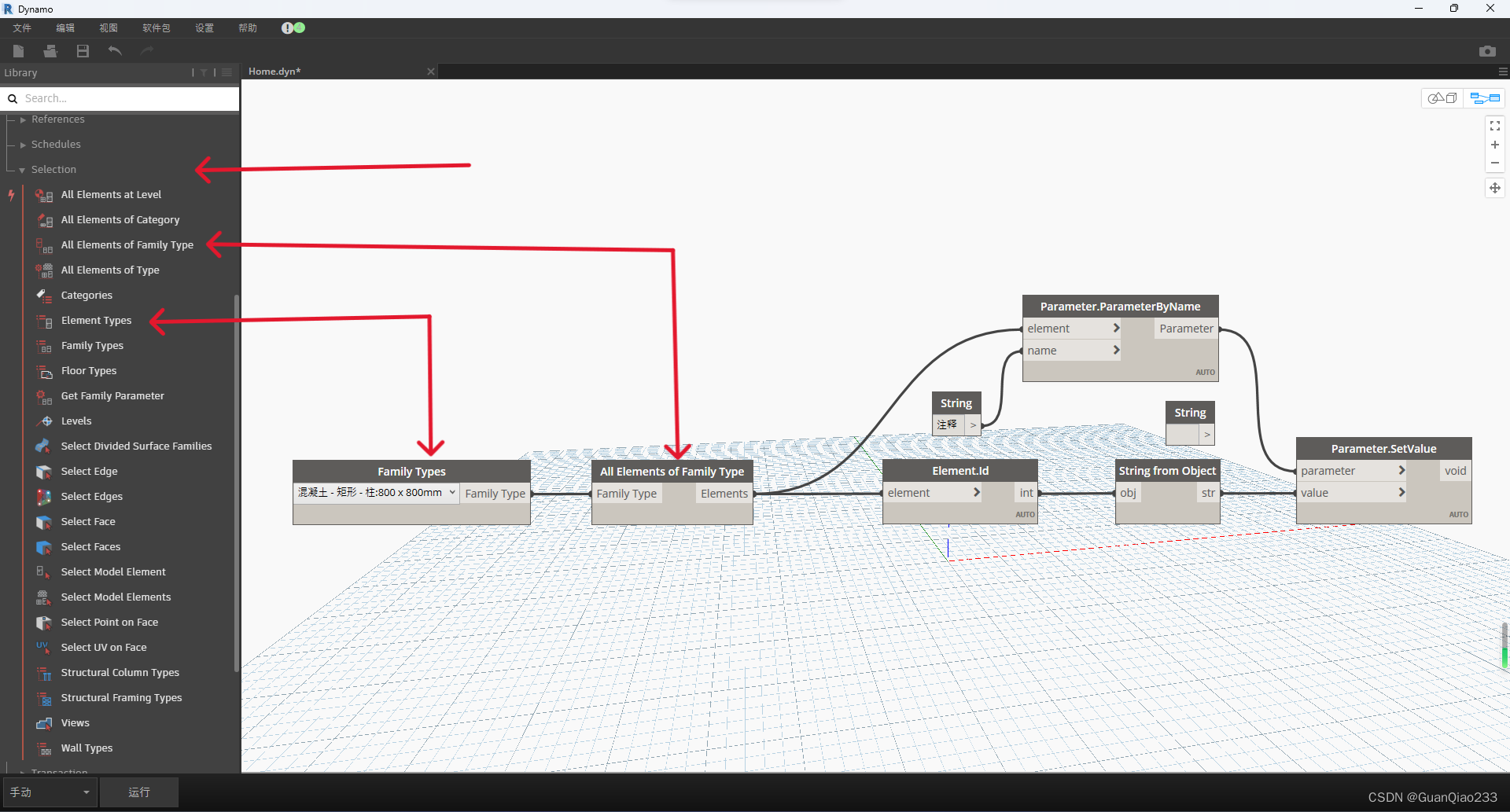This screenshot has height=812, width=1510.
Task: Open the 软件包 menu
Action: 157,28
